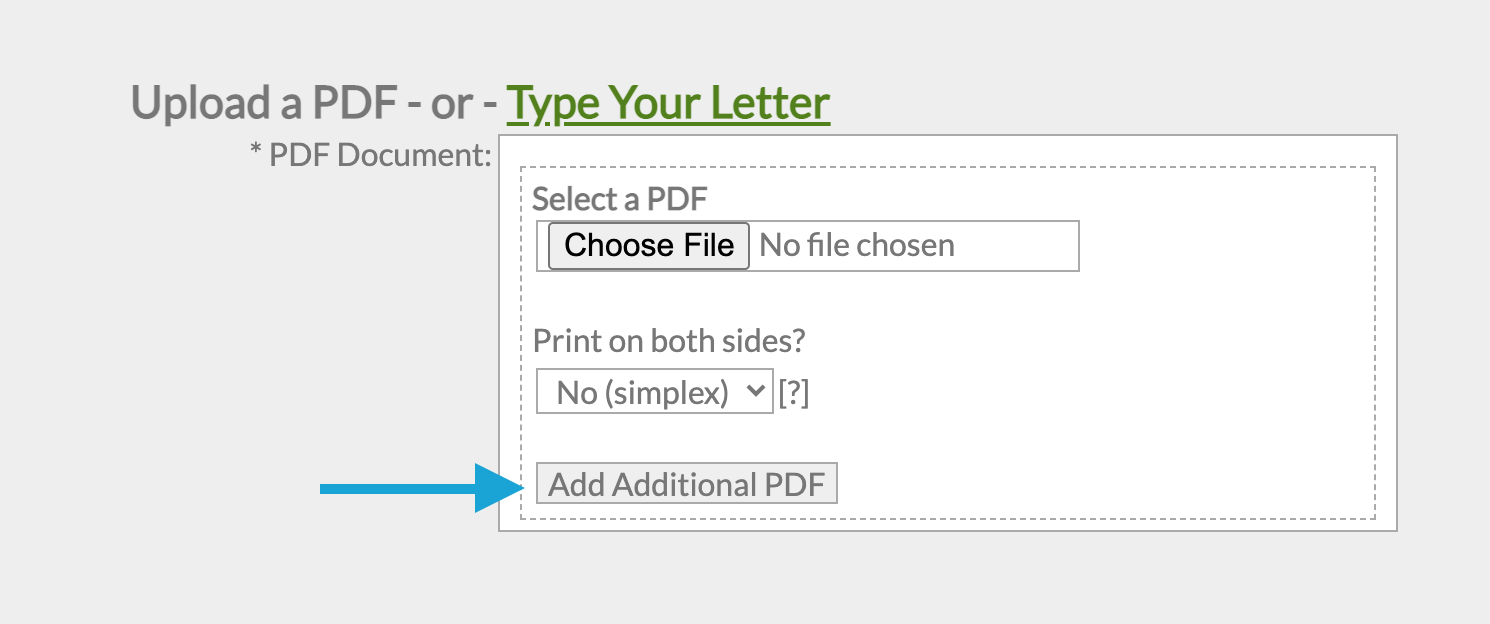Click the question mark inside the [?] brackets
1490x624 pixels.
[793, 393]
